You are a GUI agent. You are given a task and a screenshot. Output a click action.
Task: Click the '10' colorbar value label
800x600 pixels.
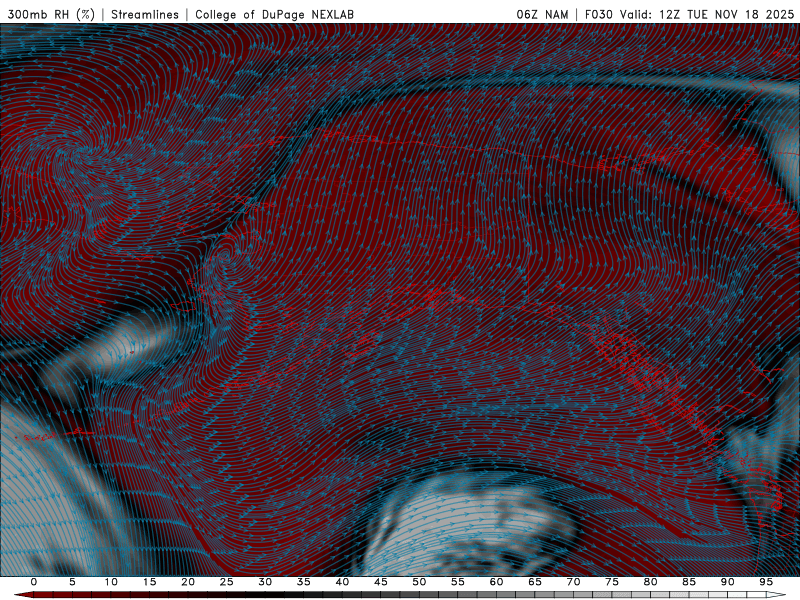[111, 582]
